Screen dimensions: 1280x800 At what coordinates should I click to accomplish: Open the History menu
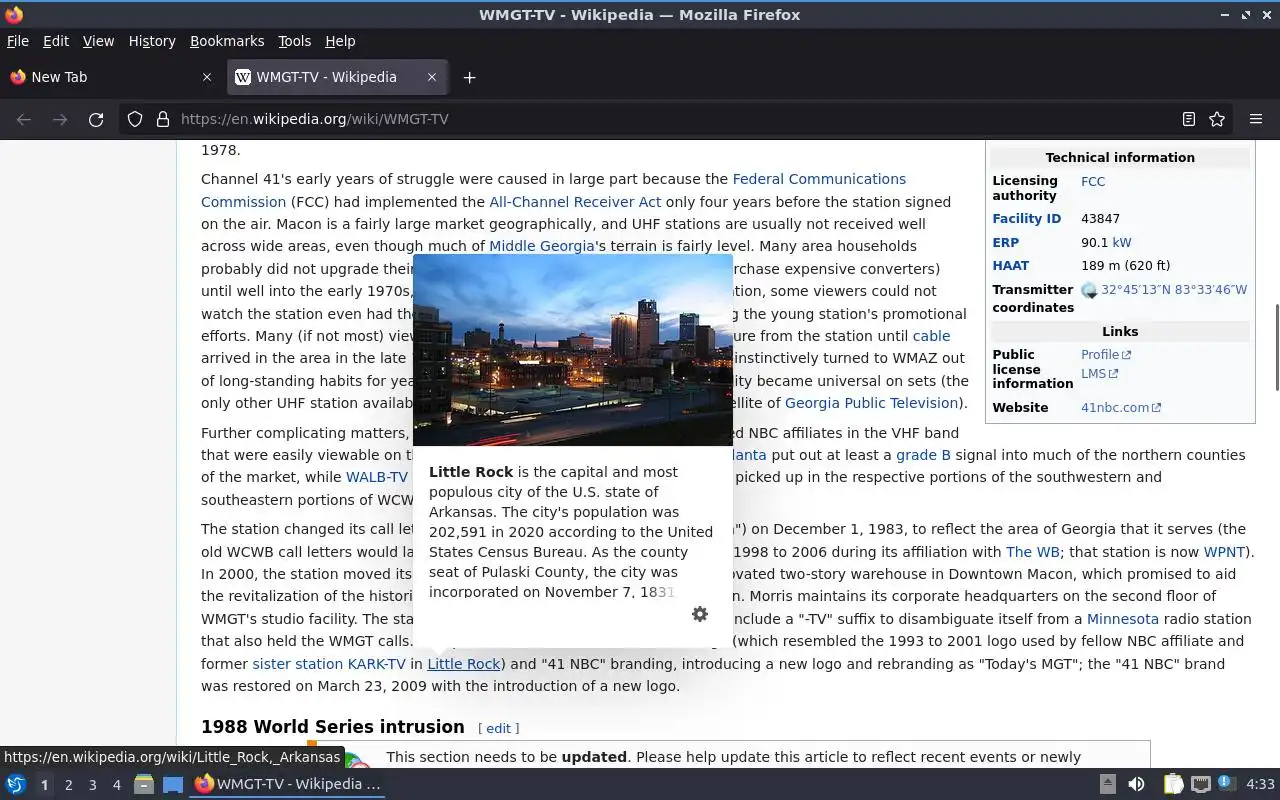coord(152,41)
